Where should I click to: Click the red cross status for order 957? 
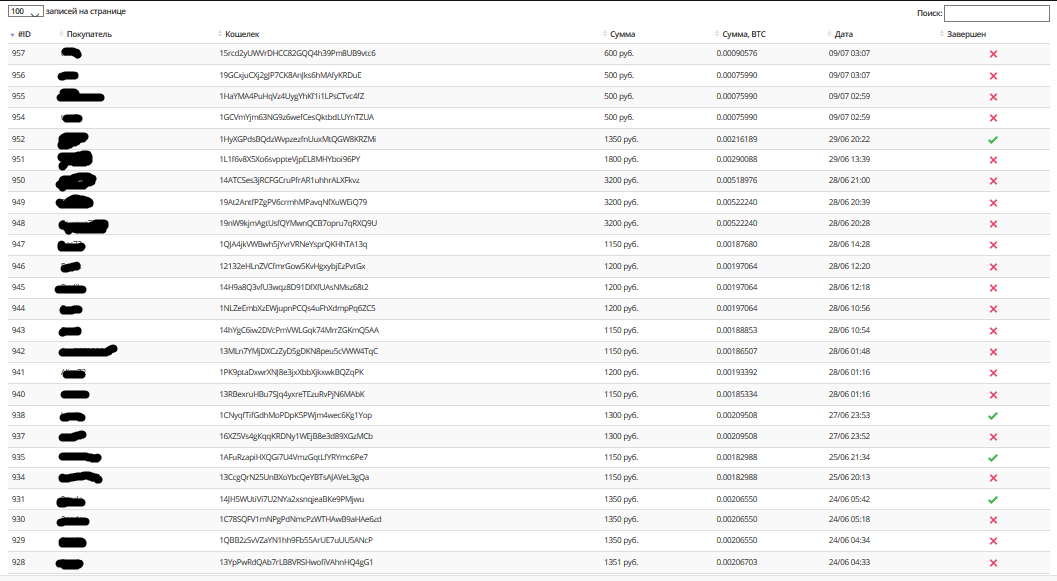point(993,54)
